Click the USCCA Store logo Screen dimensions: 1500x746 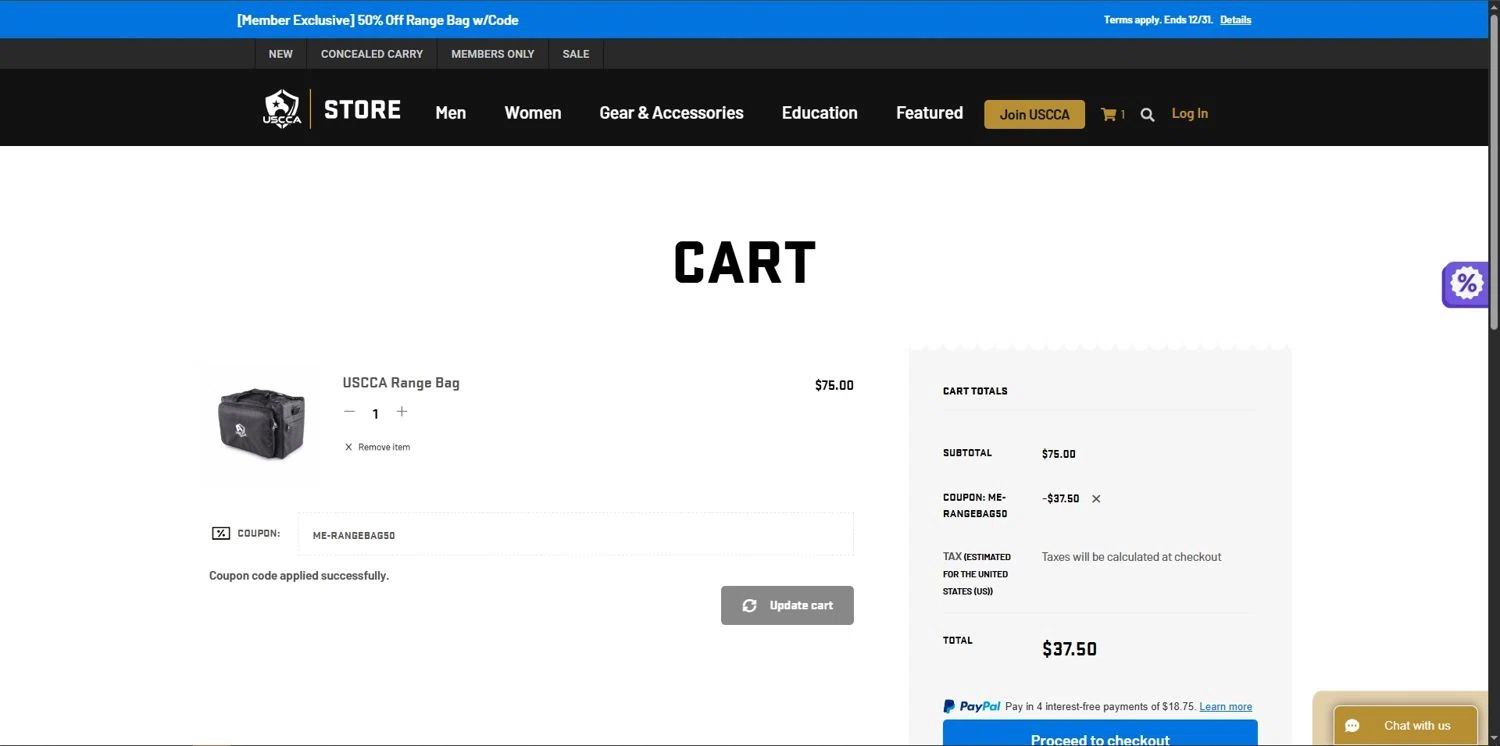pos(332,109)
